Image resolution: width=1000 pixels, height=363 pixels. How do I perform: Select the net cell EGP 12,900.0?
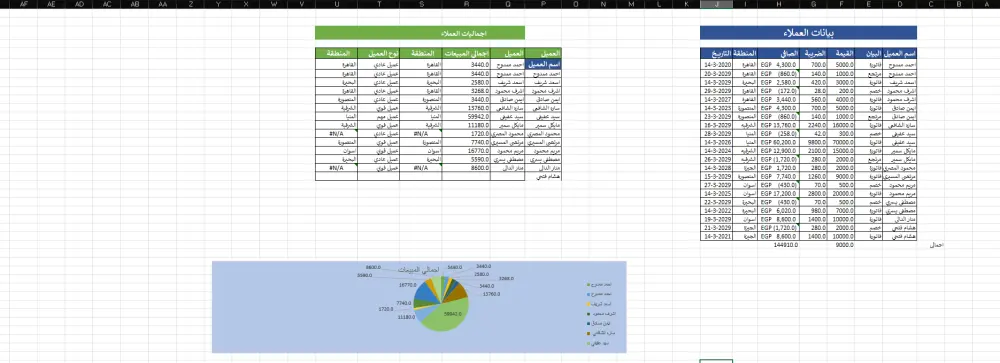click(x=779, y=151)
